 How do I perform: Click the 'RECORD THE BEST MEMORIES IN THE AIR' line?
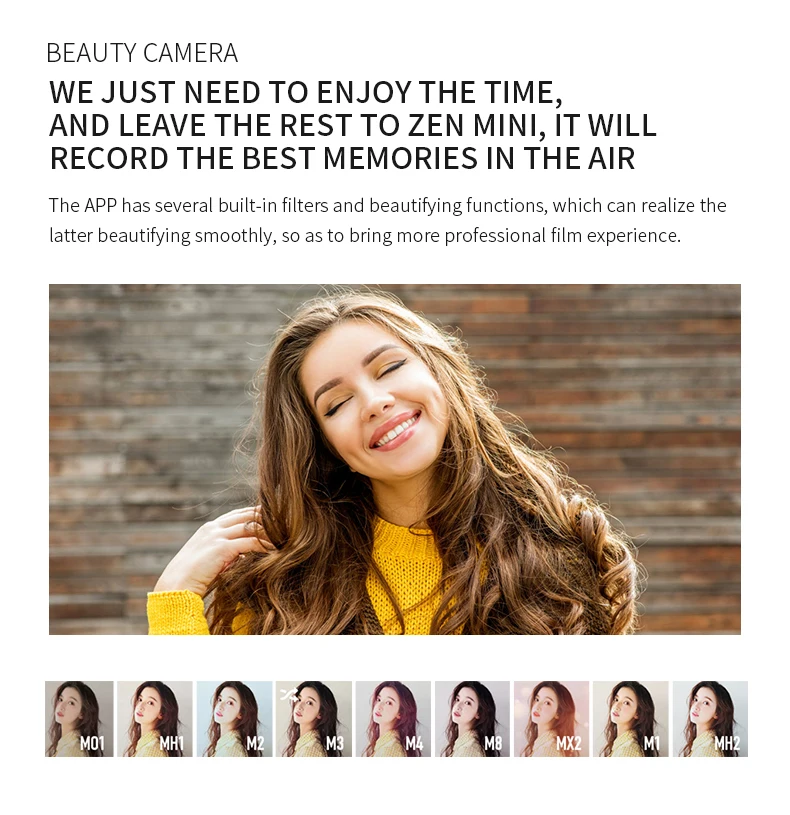click(x=342, y=158)
